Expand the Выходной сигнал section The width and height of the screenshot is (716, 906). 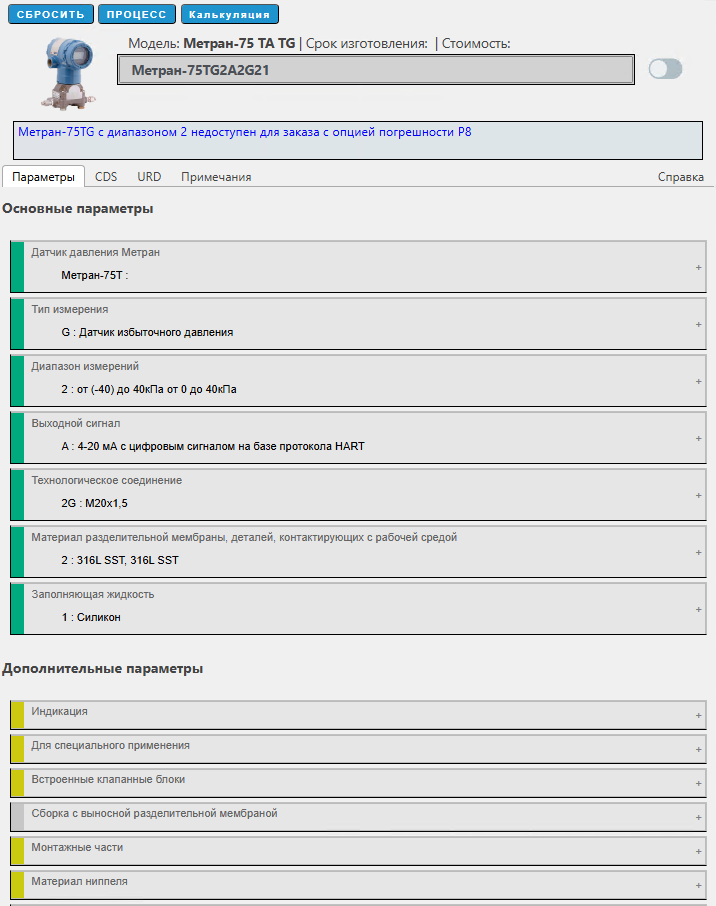click(x=698, y=439)
